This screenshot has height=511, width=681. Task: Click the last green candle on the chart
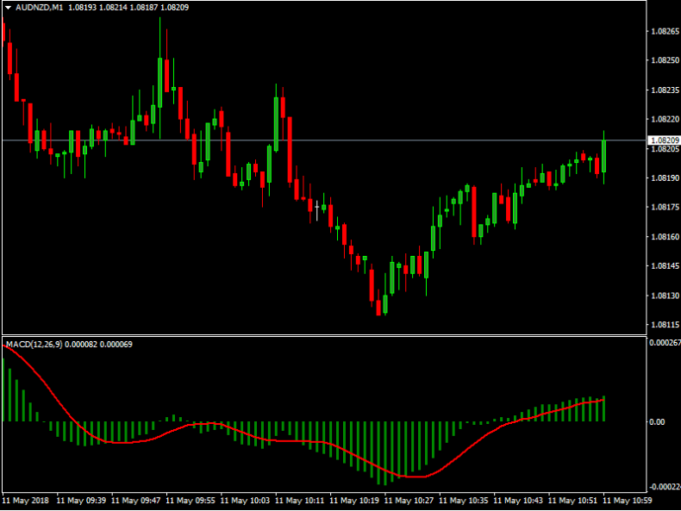click(604, 155)
